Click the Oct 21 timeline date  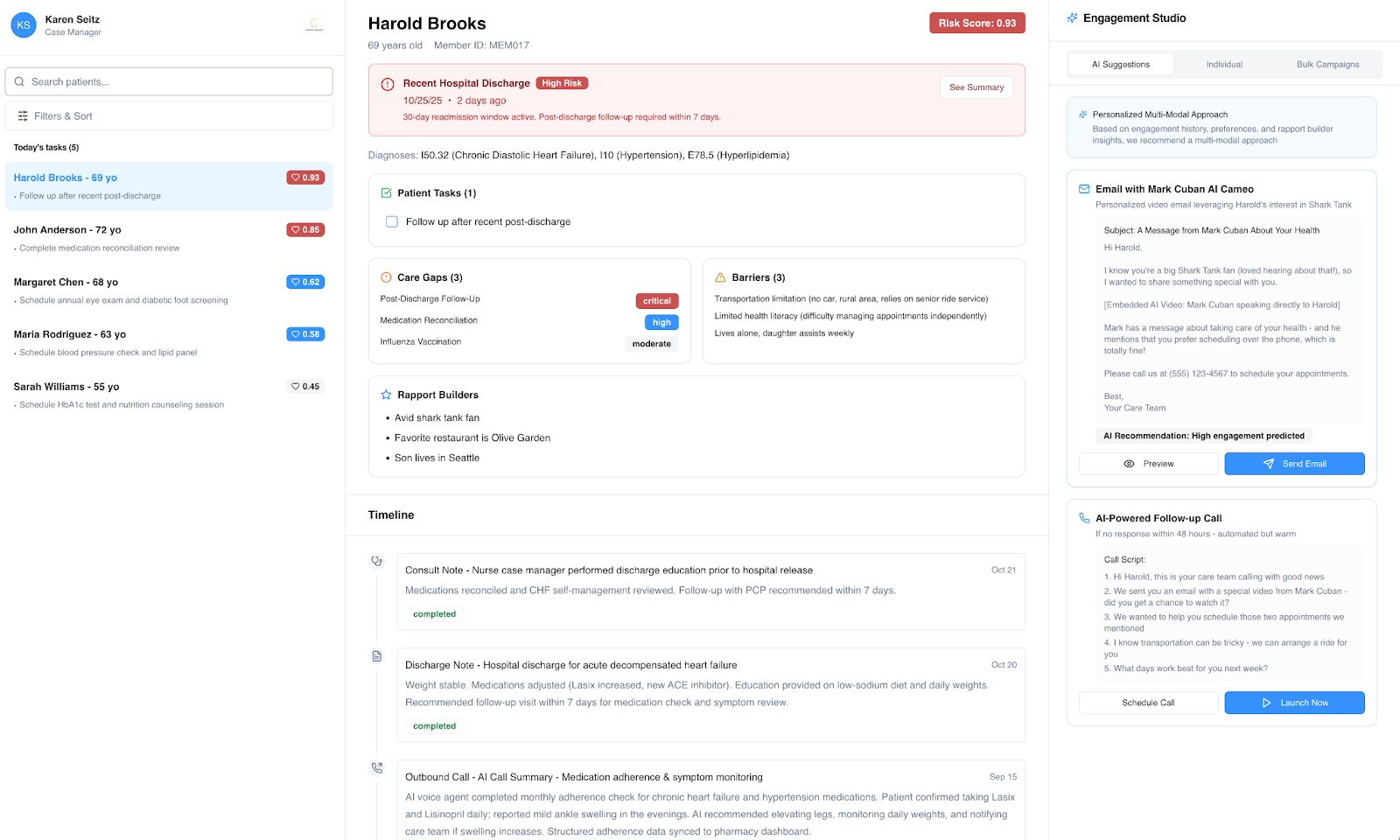(1004, 570)
